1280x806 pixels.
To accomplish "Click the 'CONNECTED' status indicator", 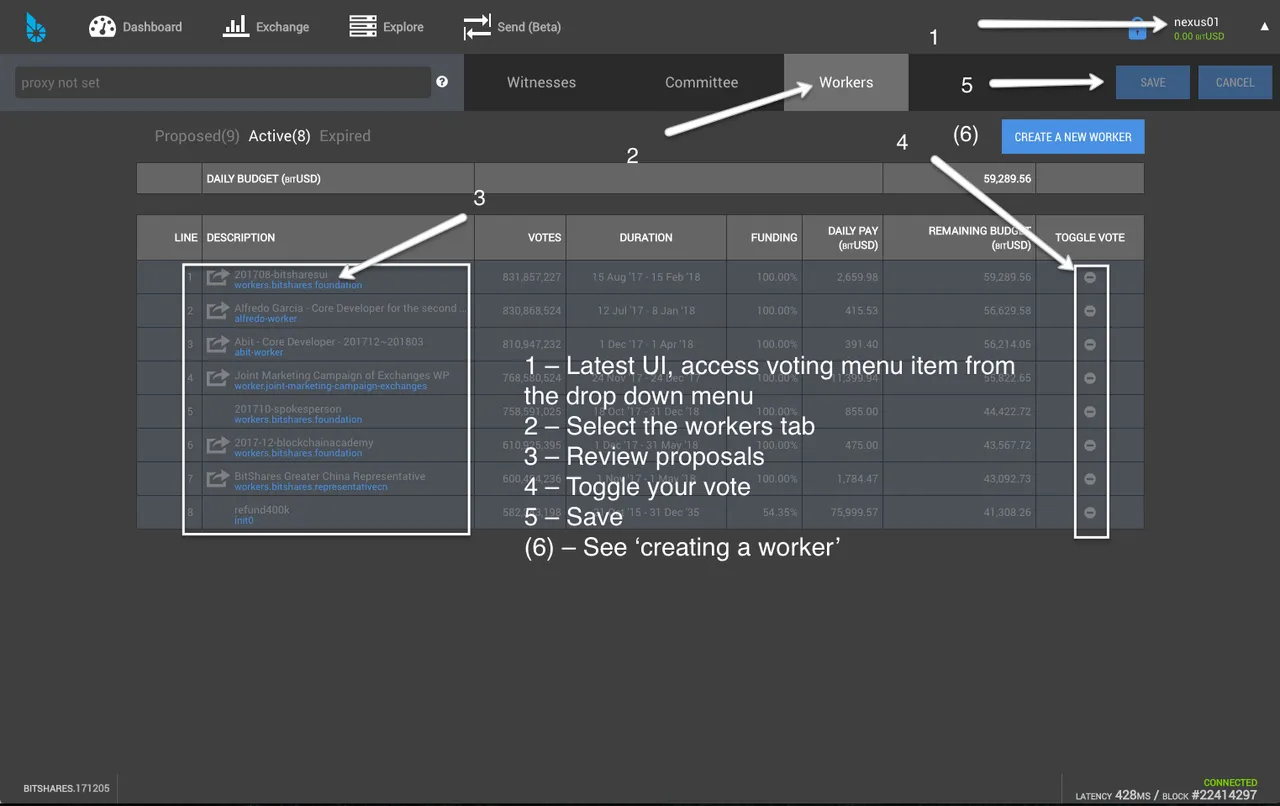I will click(1230, 782).
